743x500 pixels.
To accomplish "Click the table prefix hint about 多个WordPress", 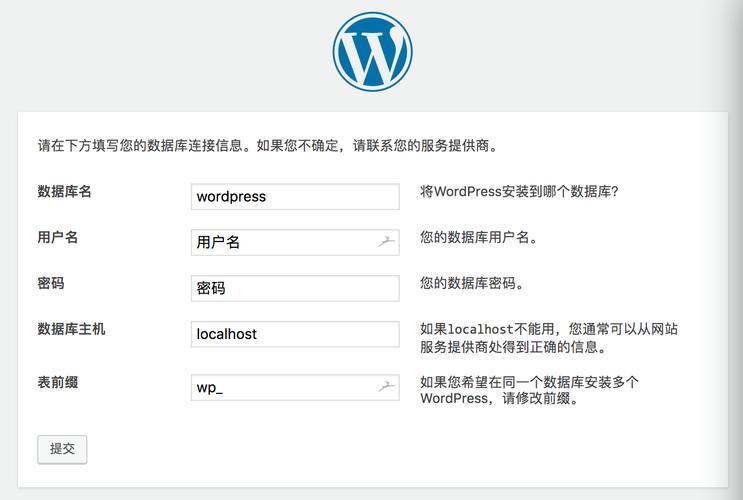I will (529, 390).
